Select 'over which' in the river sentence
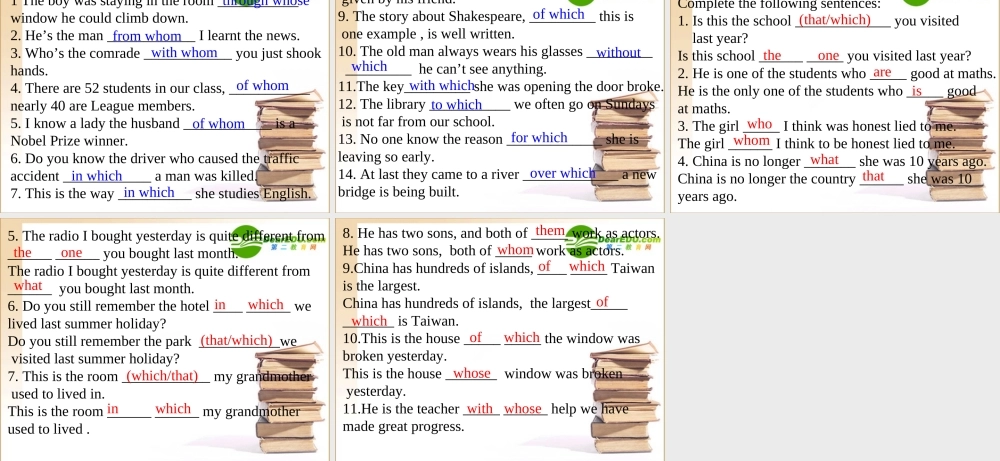This screenshot has width=1000, height=461. tap(562, 173)
